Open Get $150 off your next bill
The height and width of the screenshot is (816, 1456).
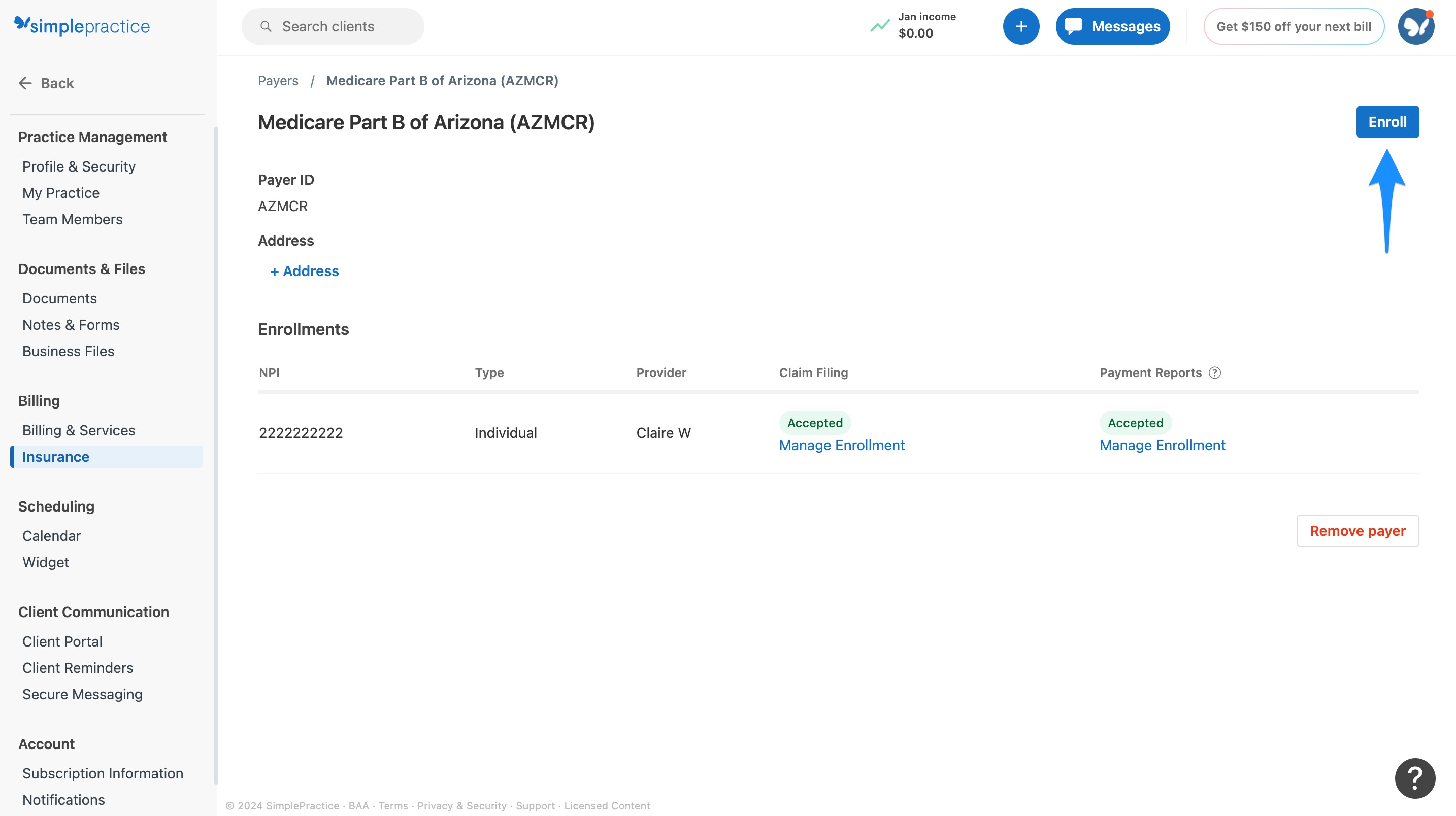point(1294,26)
